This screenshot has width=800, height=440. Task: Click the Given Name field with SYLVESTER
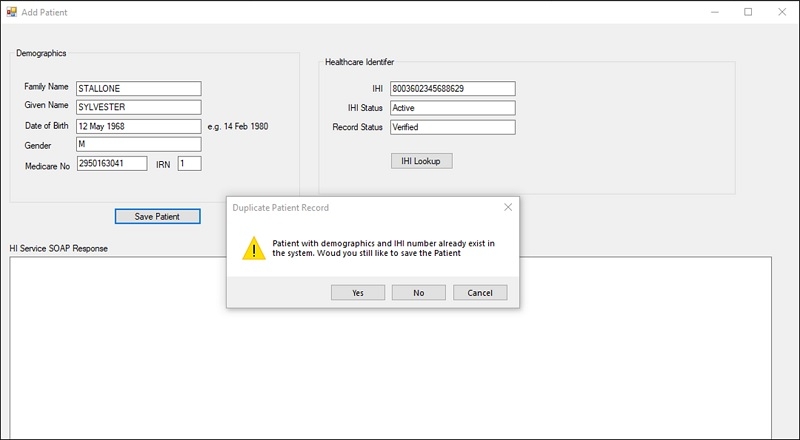(139, 107)
